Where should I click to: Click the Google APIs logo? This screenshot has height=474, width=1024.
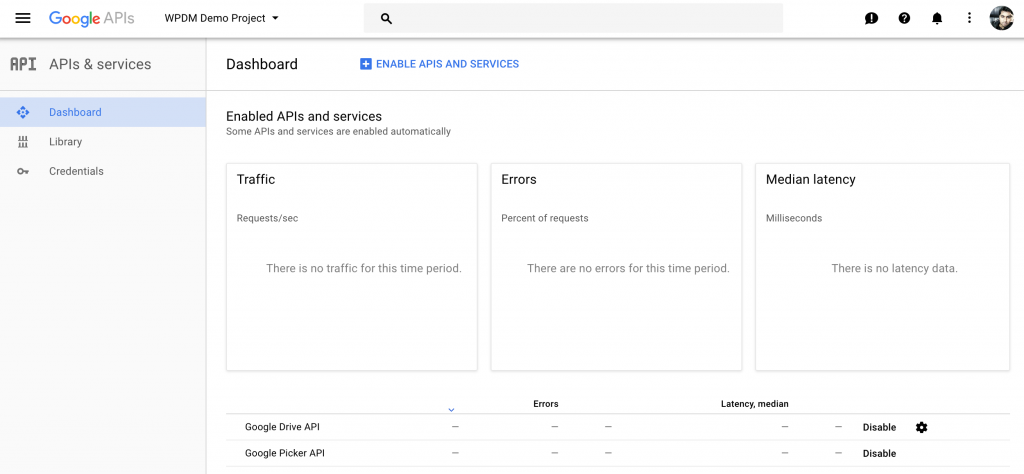[91, 18]
